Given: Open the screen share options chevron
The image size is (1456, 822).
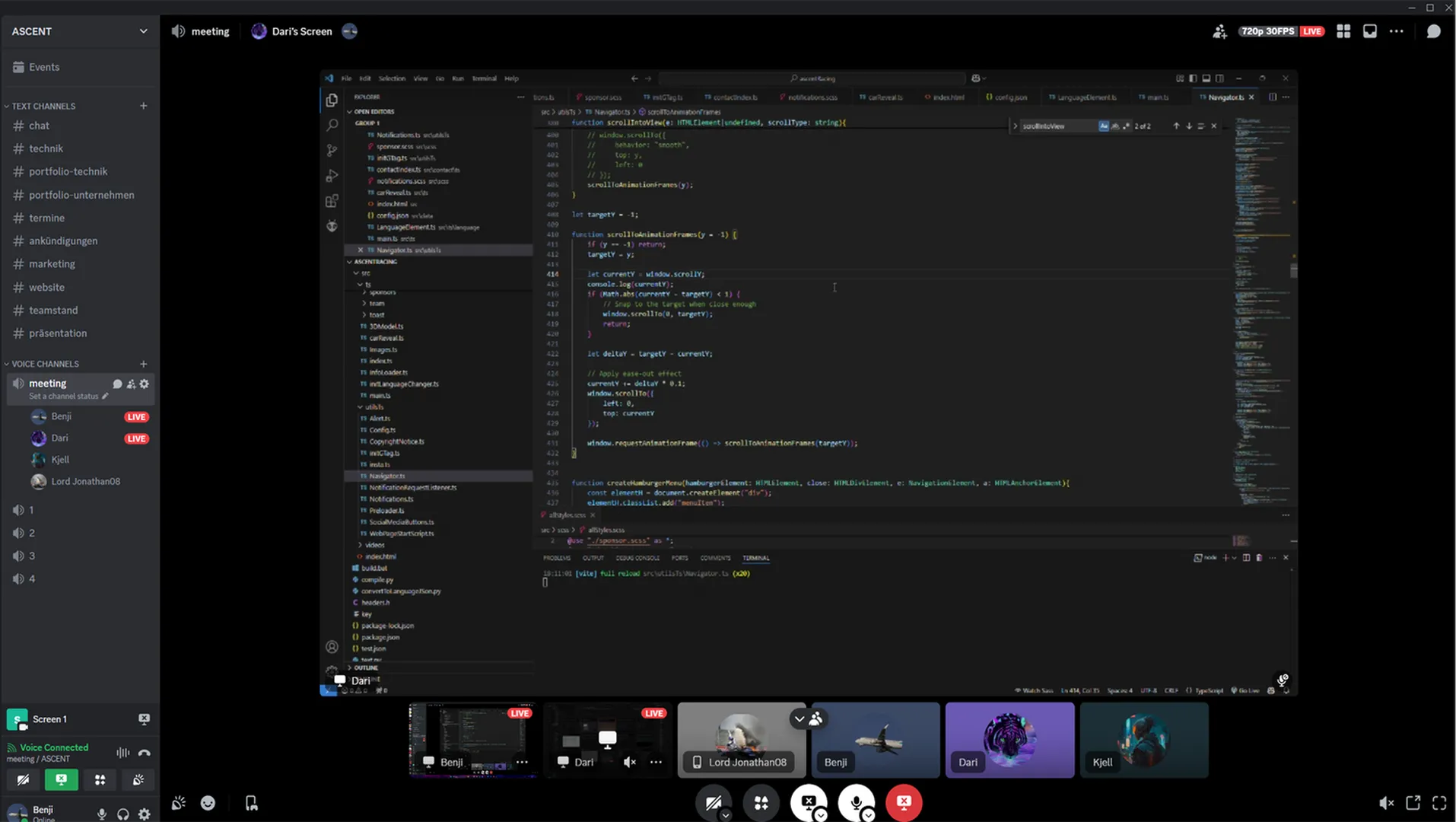Looking at the screenshot, I should (821, 815).
